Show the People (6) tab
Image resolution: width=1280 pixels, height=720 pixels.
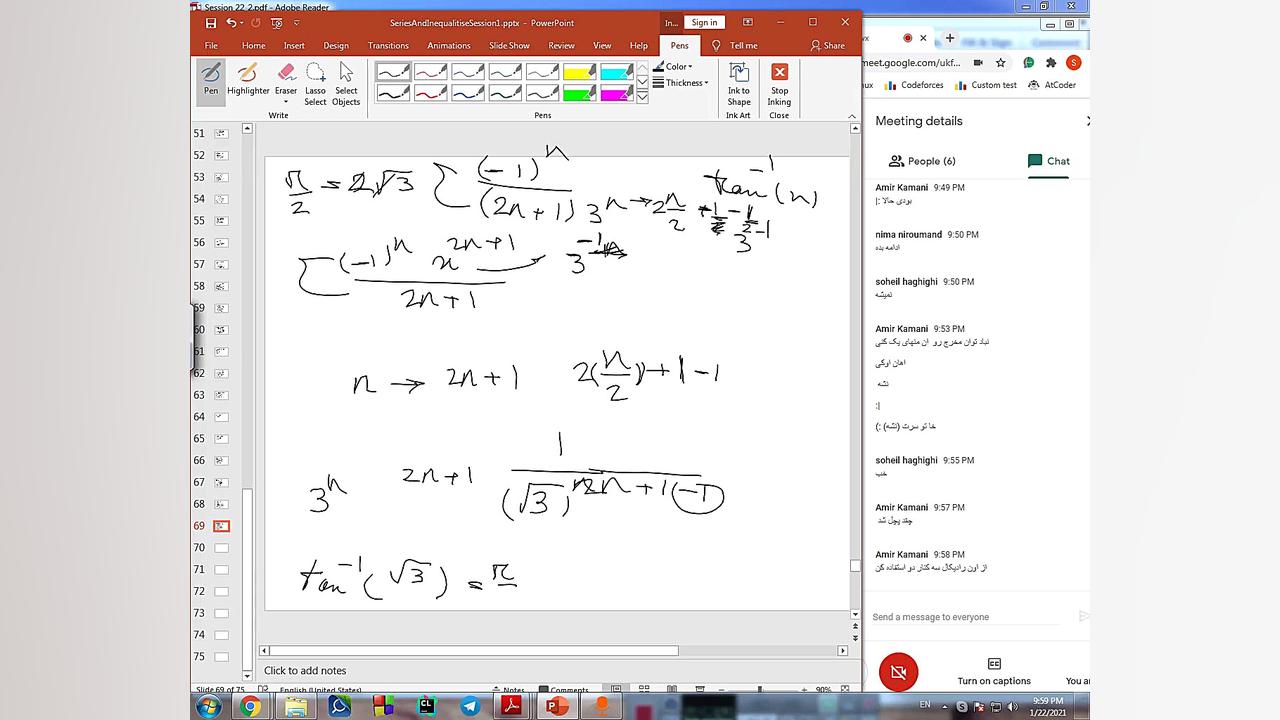[x=922, y=161]
